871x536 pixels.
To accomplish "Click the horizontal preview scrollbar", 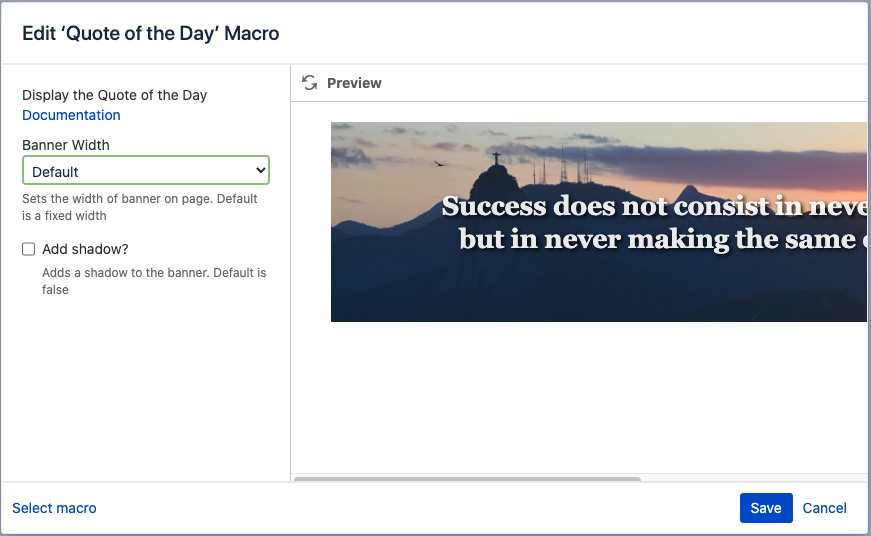I will click(x=466, y=479).
